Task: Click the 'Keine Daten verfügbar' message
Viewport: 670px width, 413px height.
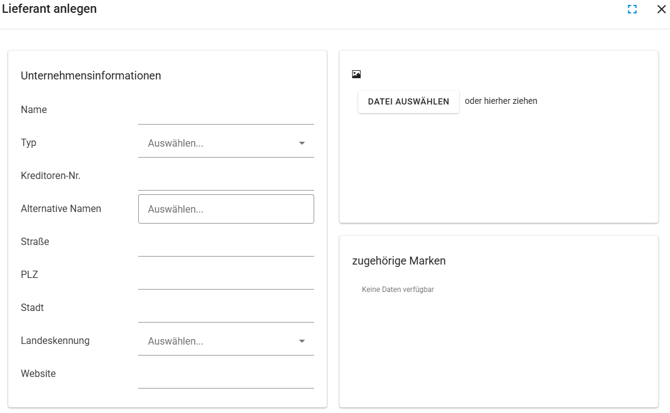Action: pyautogui.click(x=398, y=290)
